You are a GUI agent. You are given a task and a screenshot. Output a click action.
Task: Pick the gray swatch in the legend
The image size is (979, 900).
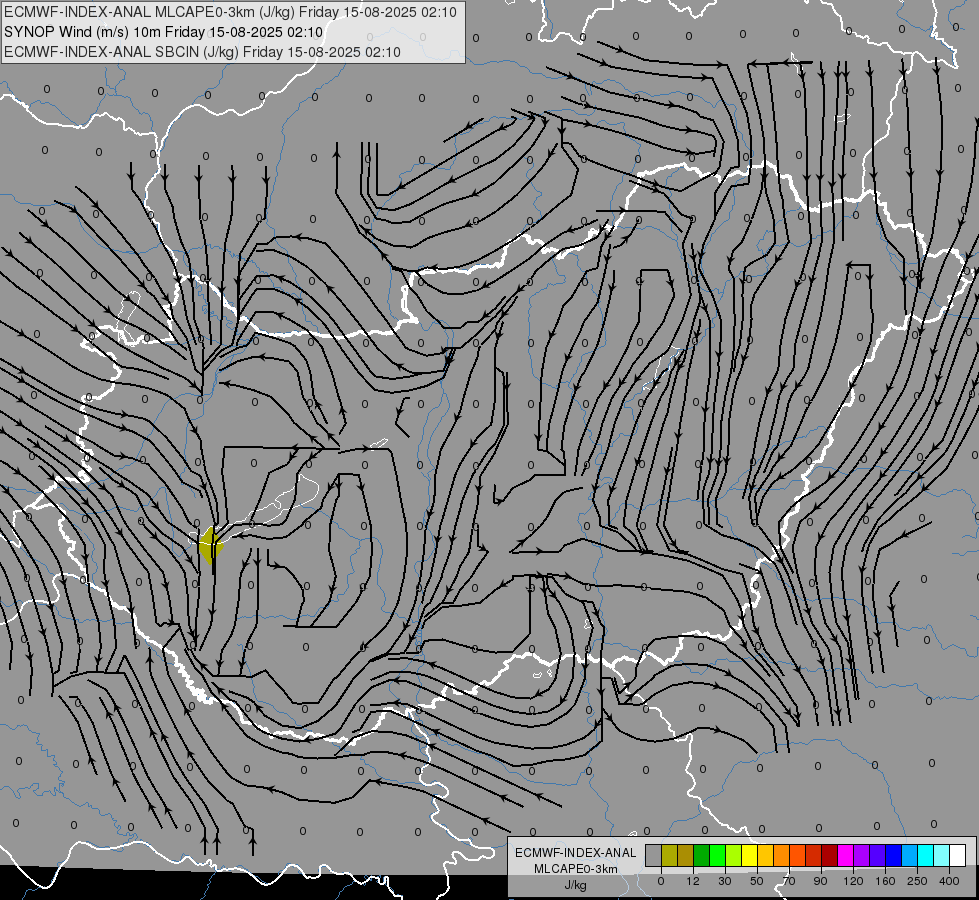654,856
